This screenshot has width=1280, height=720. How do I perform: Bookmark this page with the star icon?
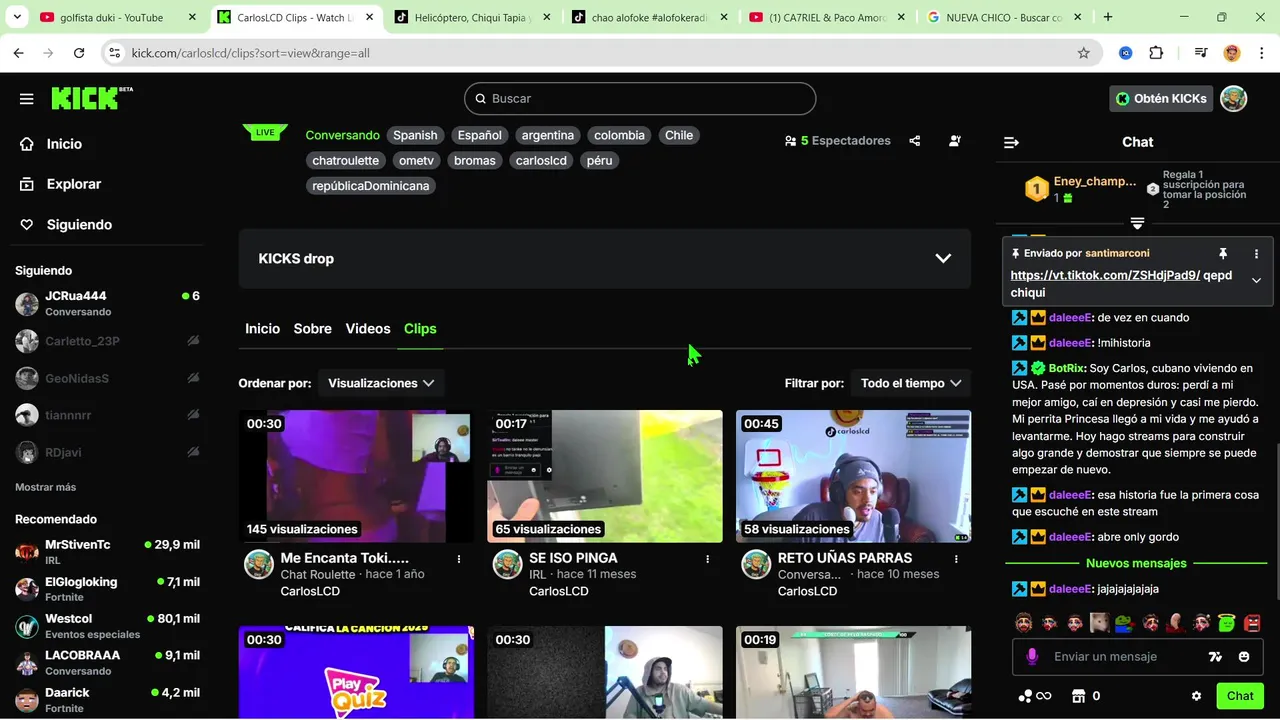click(1084, 53)
